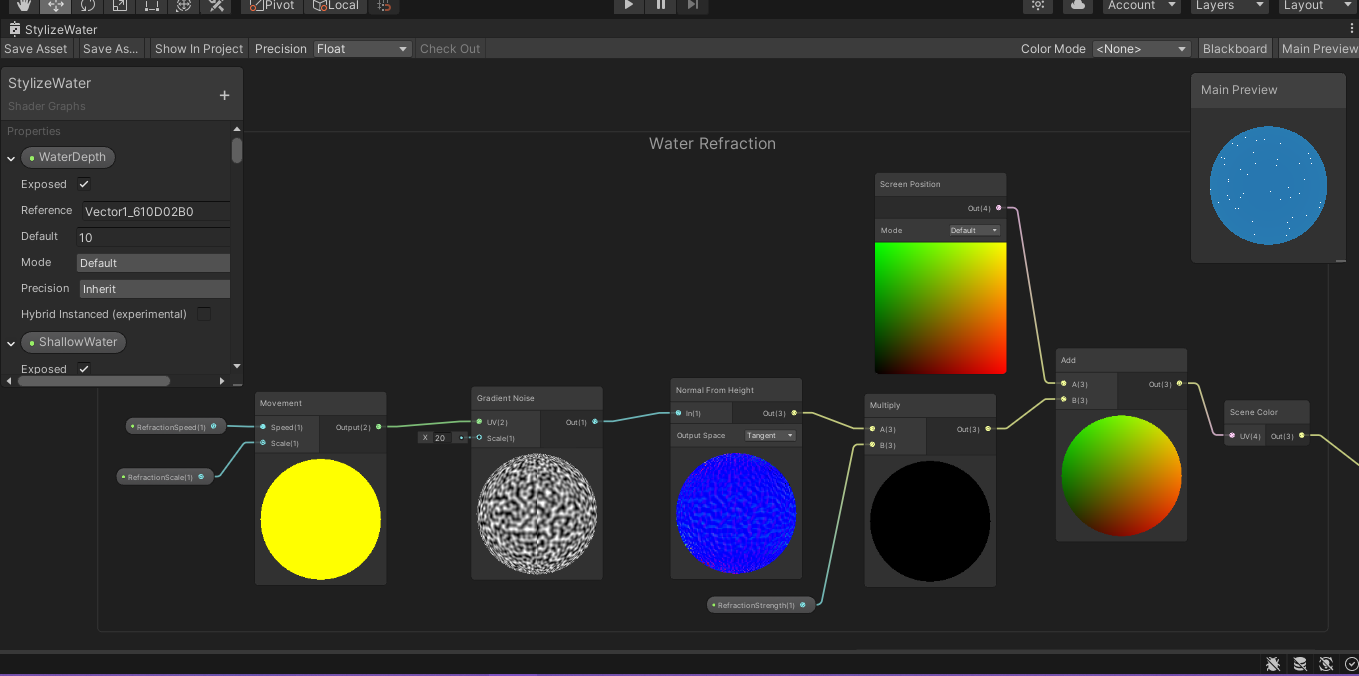The height and width of the screenshot is (676, 1359).
Task: Click the grid snapping icon
Action: click(x=383, y=6)
